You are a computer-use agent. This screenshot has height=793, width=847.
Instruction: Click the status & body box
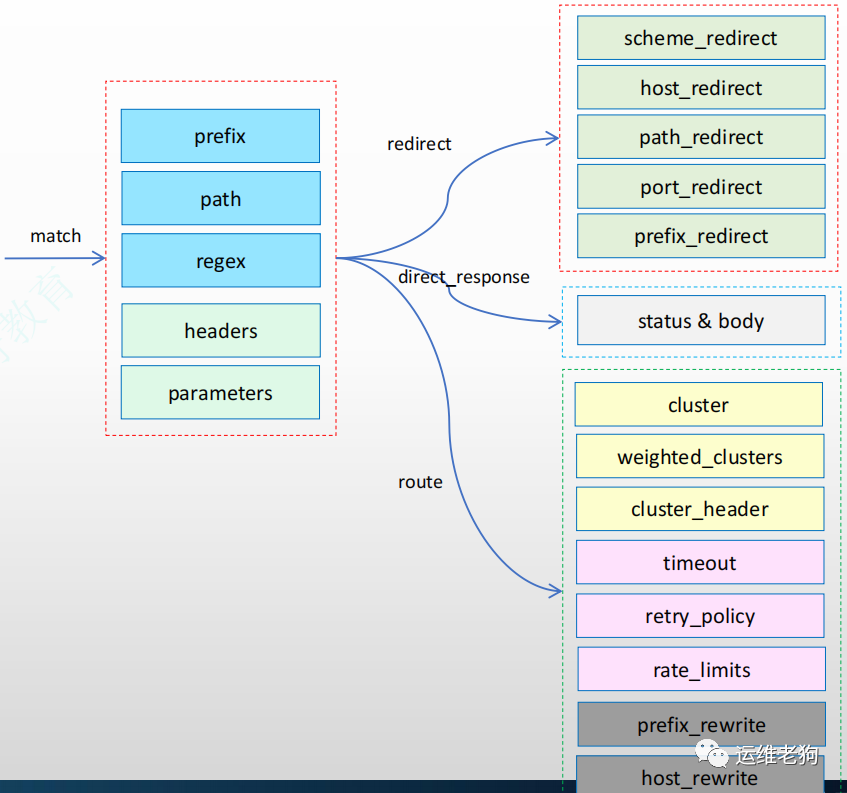[x=701, y=320]
